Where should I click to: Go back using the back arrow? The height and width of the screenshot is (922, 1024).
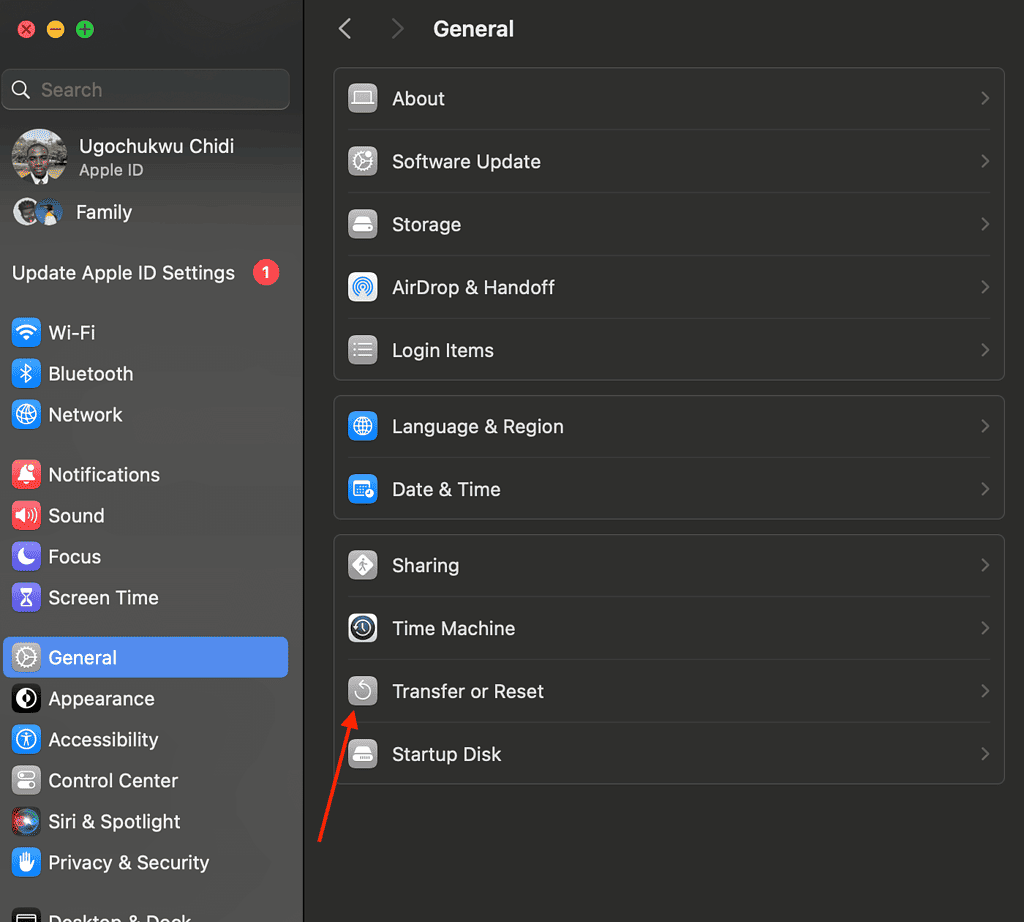pyautogui.click(x=345, y=29)
